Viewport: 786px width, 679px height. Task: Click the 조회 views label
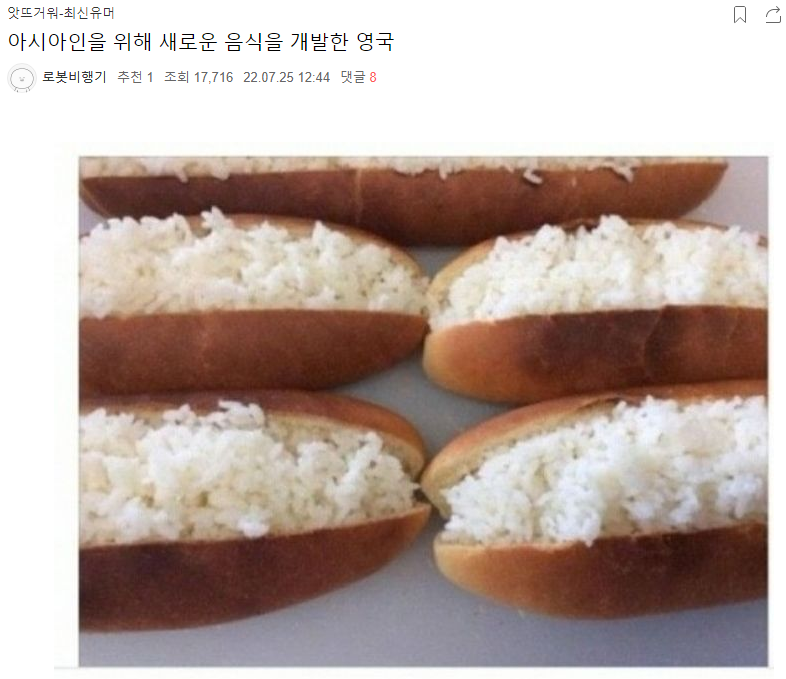tap(176, 77)
